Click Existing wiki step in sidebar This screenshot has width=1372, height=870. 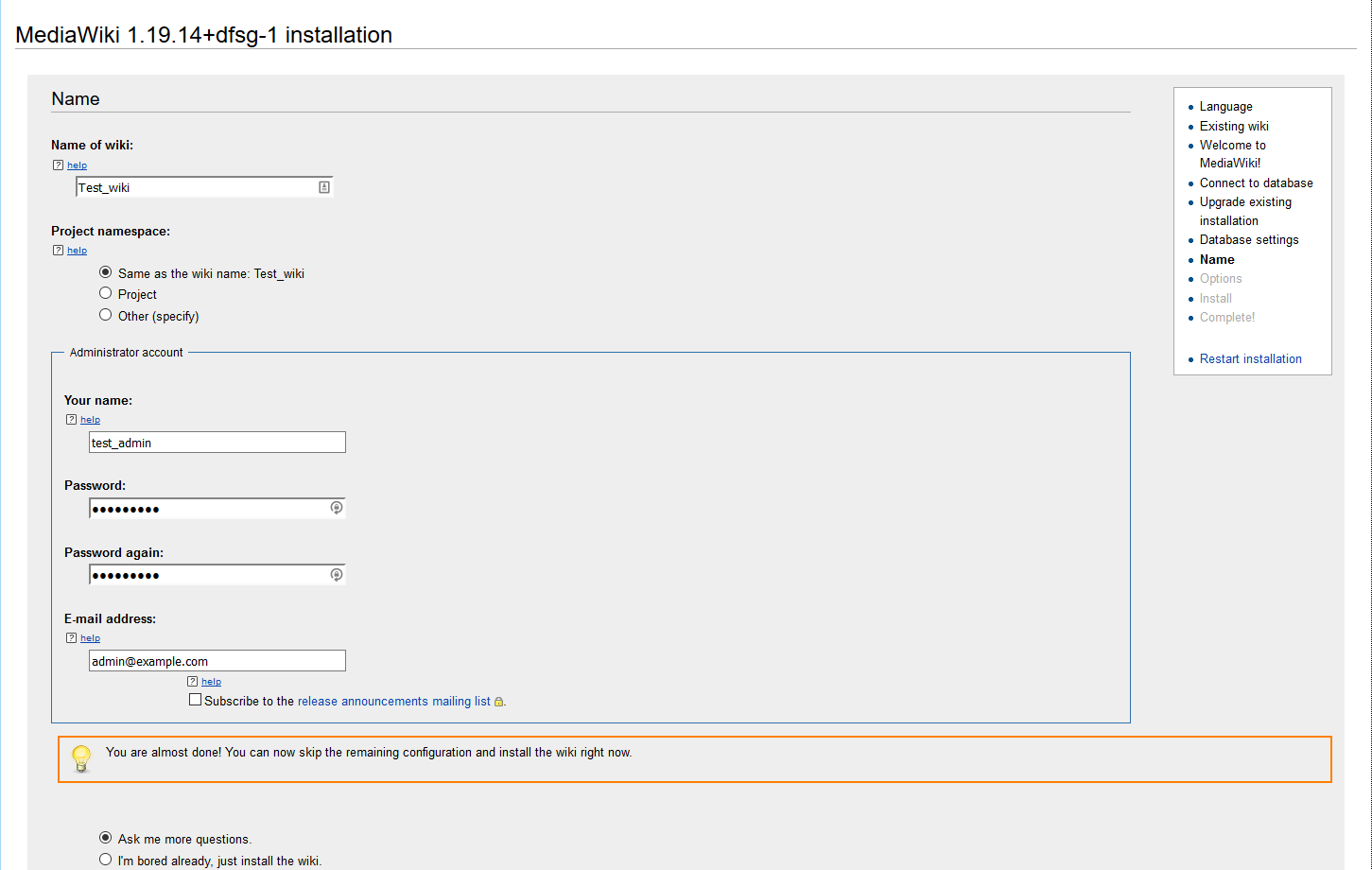click(1234, 127)
